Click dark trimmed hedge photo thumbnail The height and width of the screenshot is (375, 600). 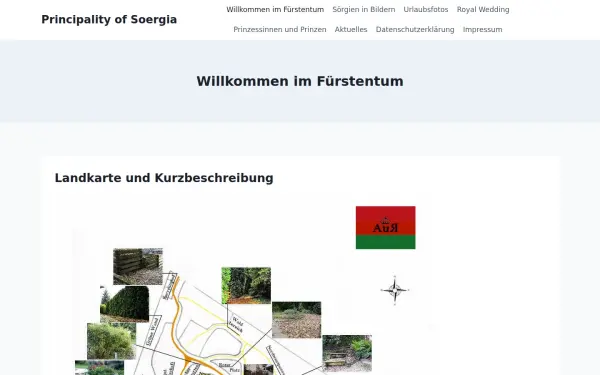pyautogui.click(x=124, y=304)
